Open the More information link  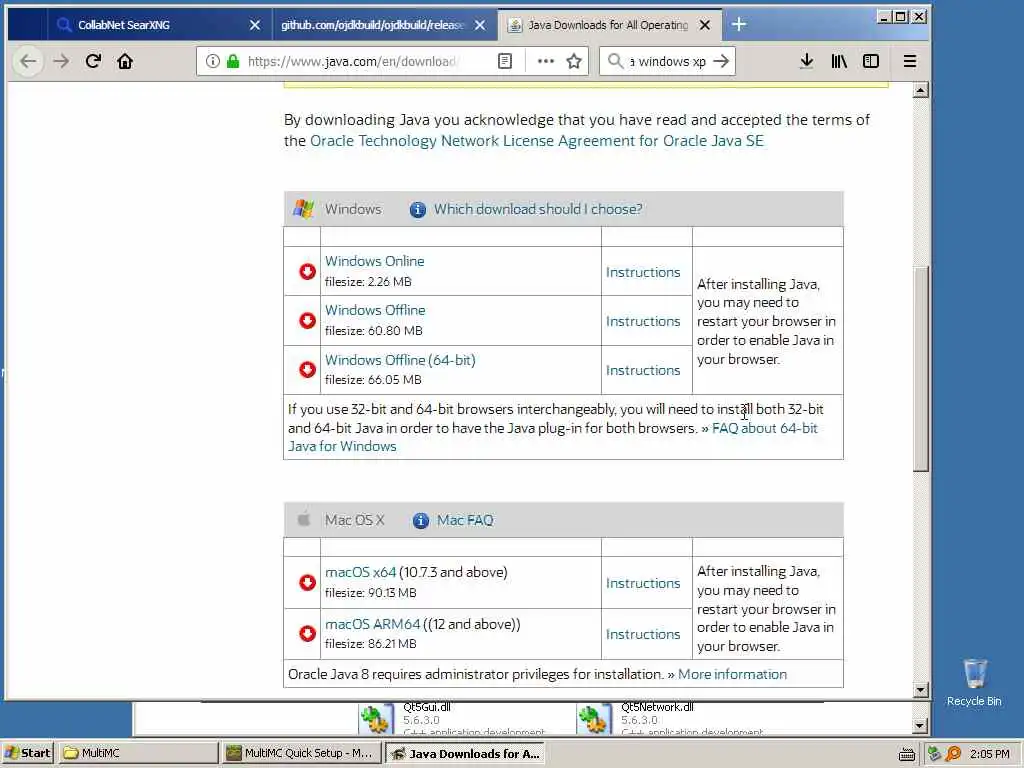click(732, 675)
